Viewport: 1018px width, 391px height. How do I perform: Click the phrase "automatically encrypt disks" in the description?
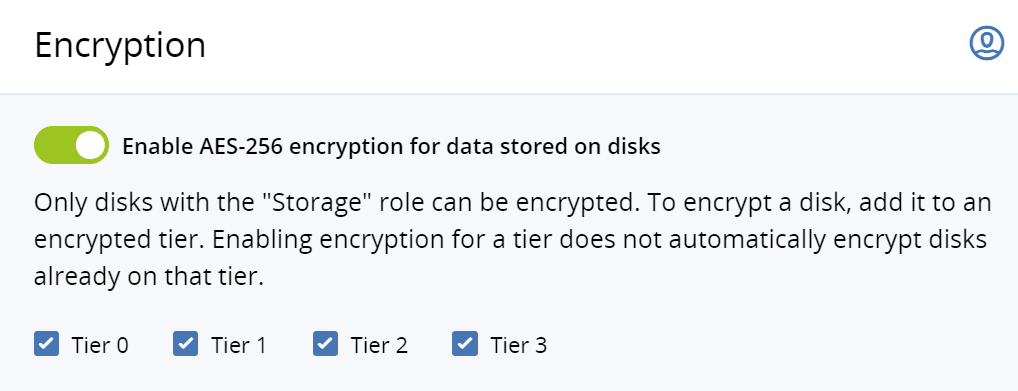pos(825,241)
